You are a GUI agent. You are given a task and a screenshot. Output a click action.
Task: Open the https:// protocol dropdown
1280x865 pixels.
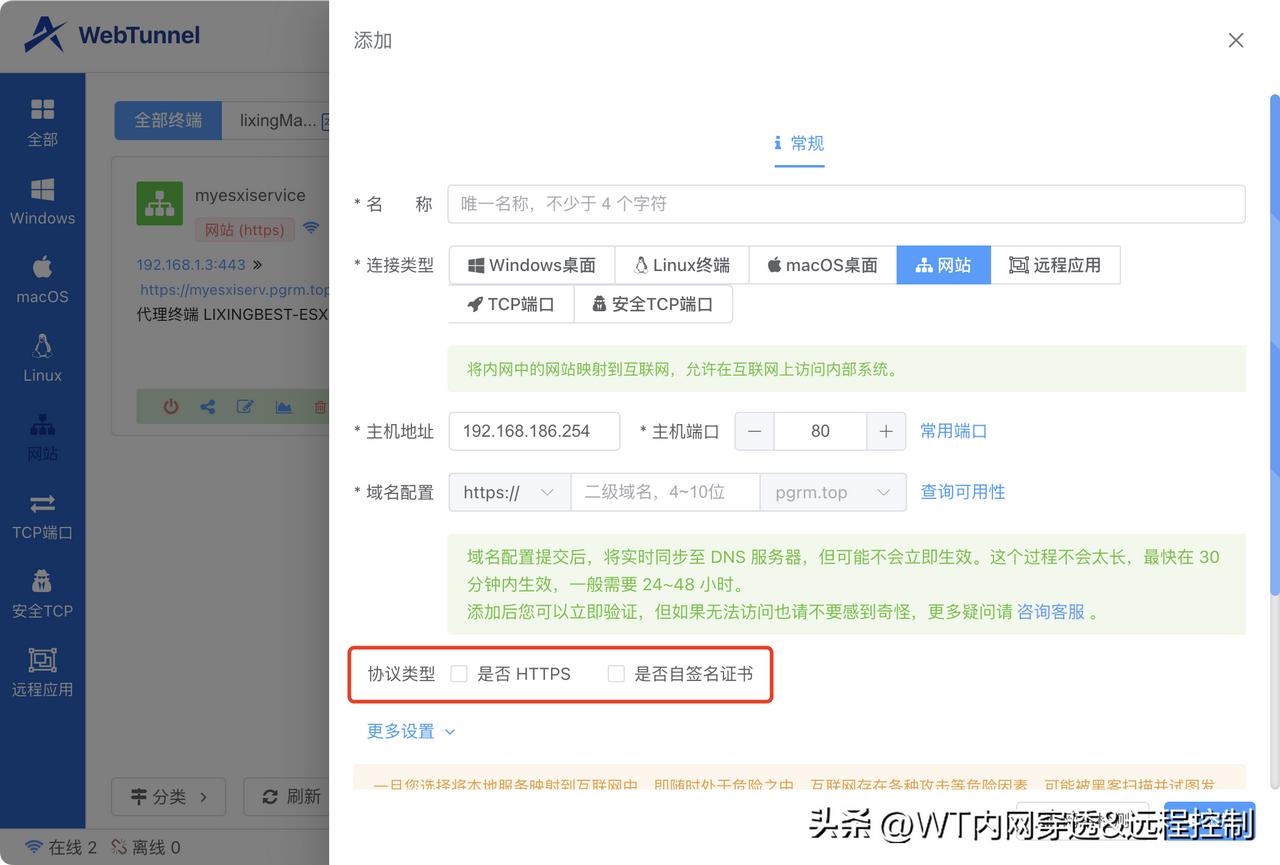coord(508,492)
